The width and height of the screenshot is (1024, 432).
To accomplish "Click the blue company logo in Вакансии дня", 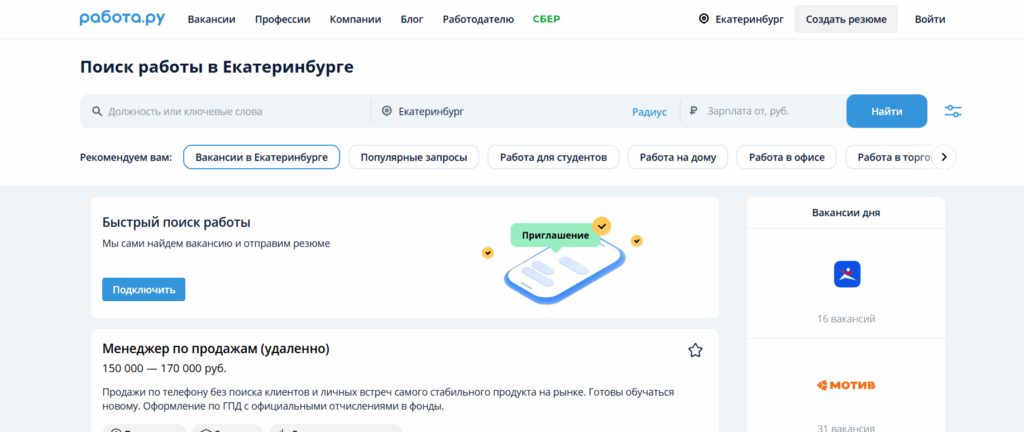I will tap(846, 274).
